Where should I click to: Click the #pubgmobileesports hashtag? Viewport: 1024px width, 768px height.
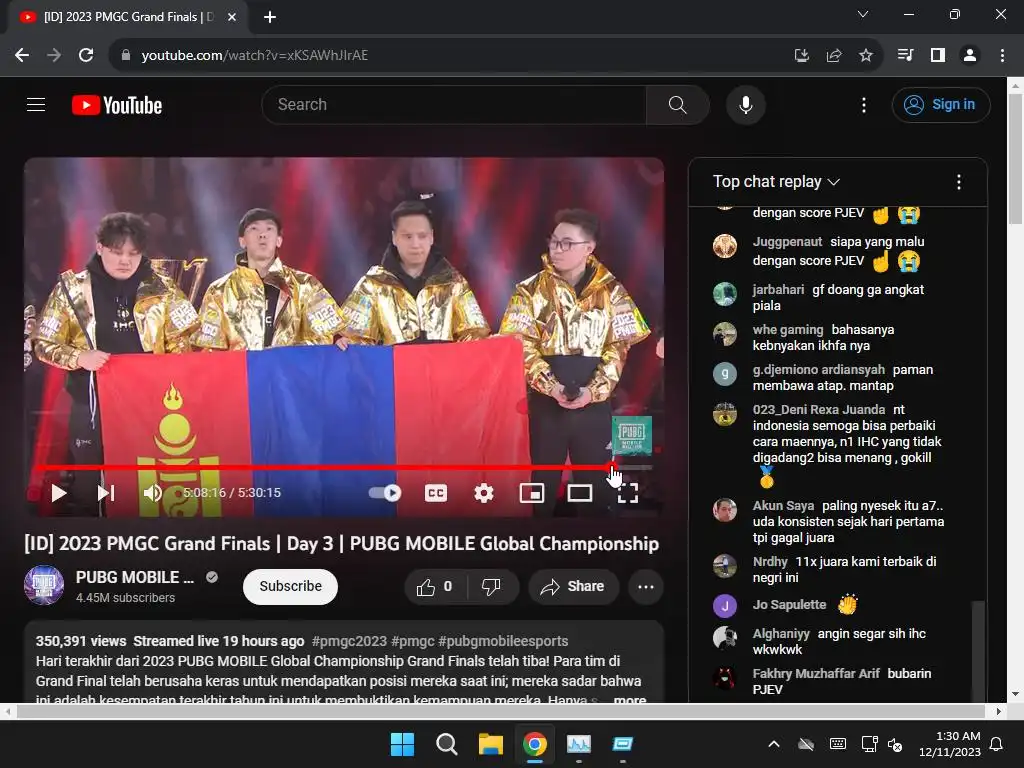pos(503,641)
